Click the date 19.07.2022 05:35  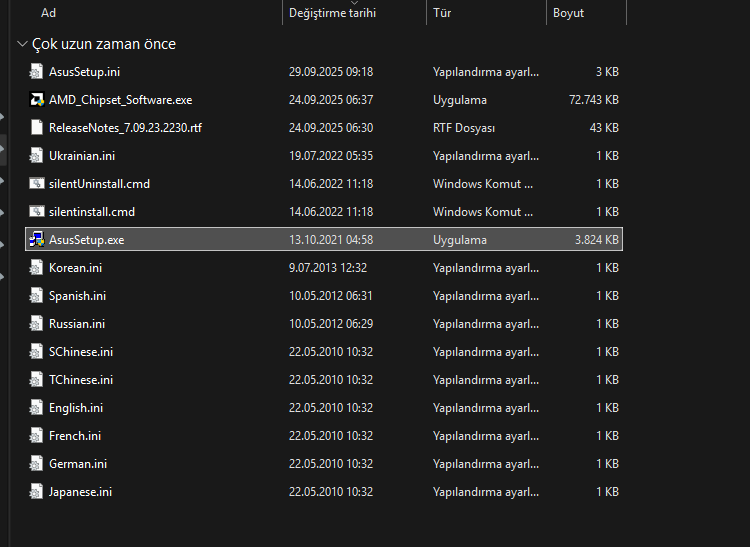(x=331, y=156)
